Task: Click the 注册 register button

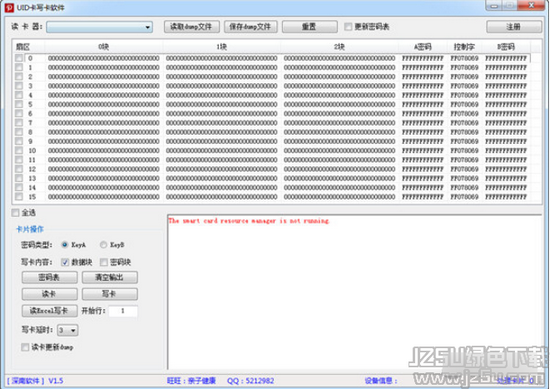Action: [514, 27]
